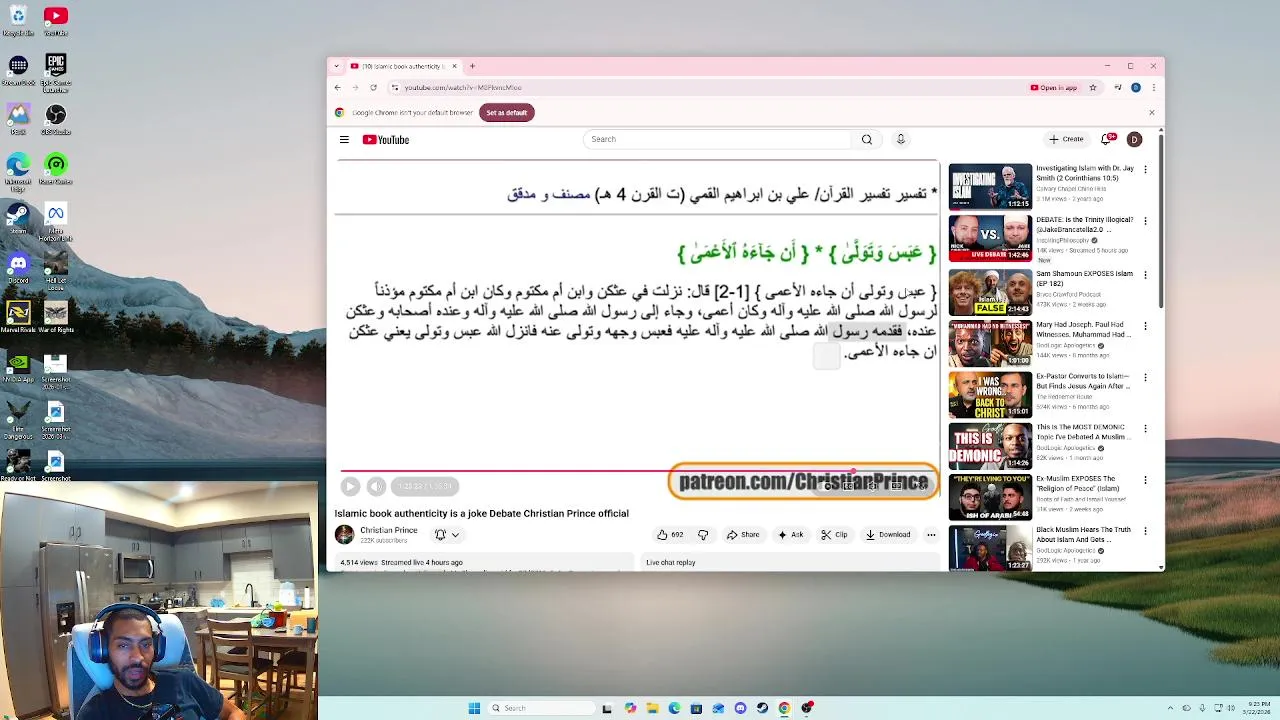1280x720 pixels.
Task: Play the video with the play button
Action: click(x=350, y=486)
